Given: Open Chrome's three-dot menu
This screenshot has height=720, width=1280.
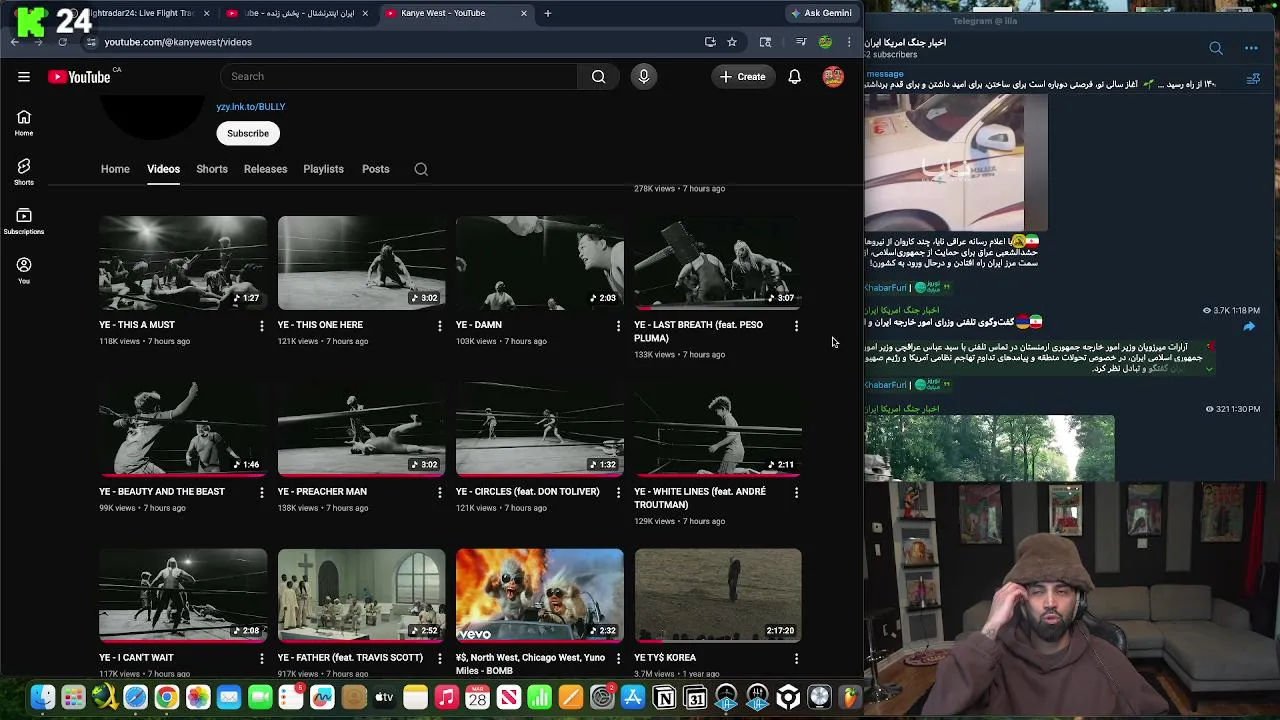Looking at the screenshot, I should [849, 42].
